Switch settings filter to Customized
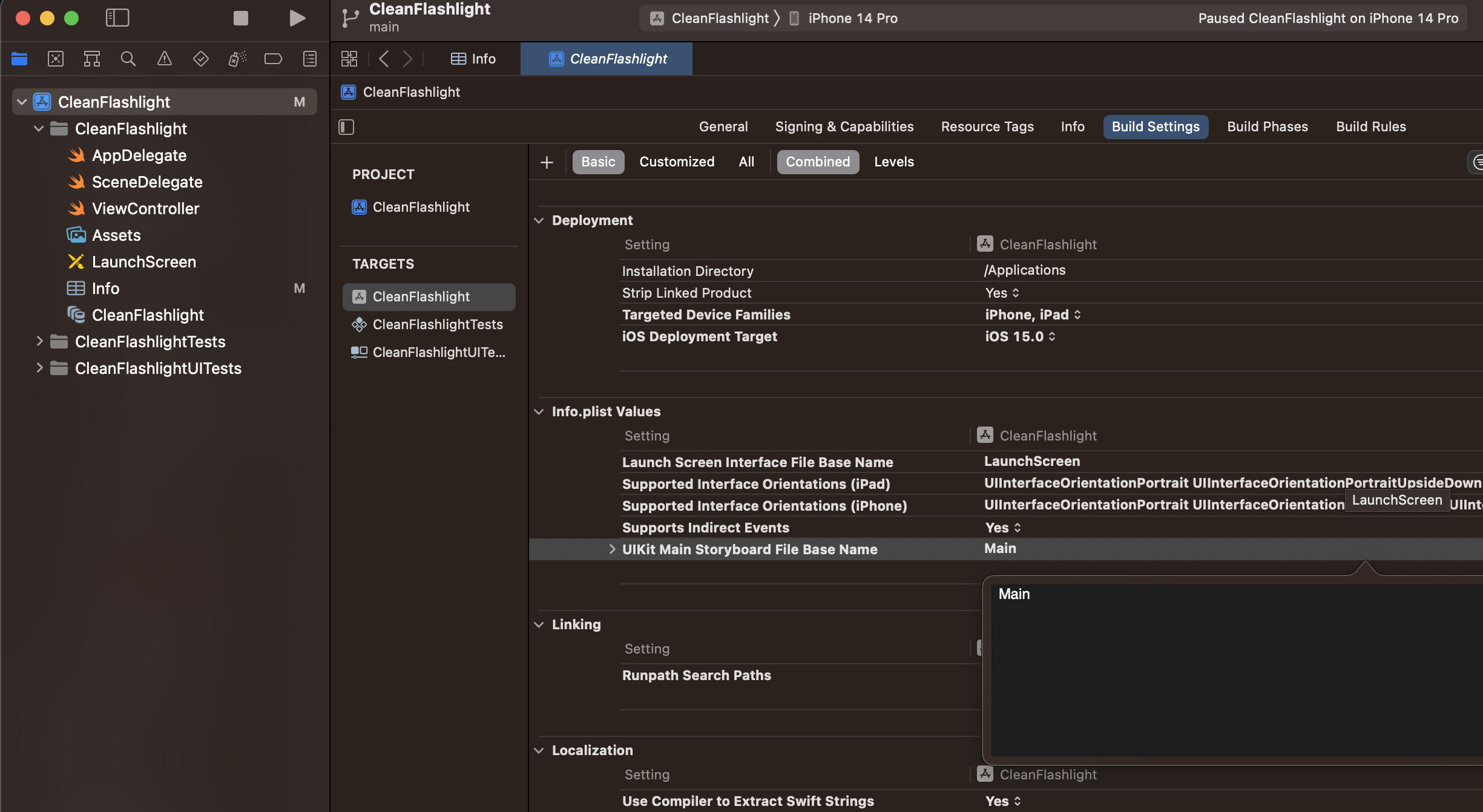Image resolution: width=1483 pixels, height=812 pixels. (x=677, y=162)
